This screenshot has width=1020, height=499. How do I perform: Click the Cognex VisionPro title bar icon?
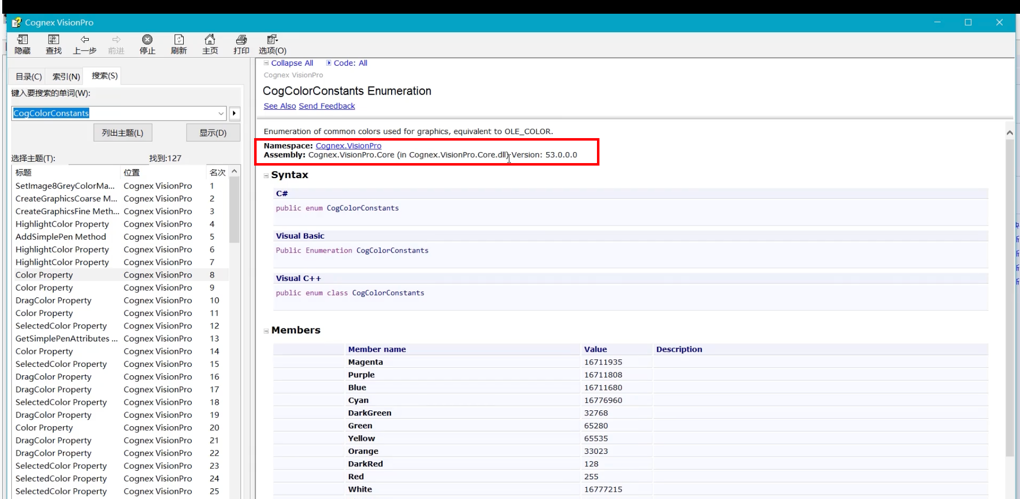click(x=16, y=22)
